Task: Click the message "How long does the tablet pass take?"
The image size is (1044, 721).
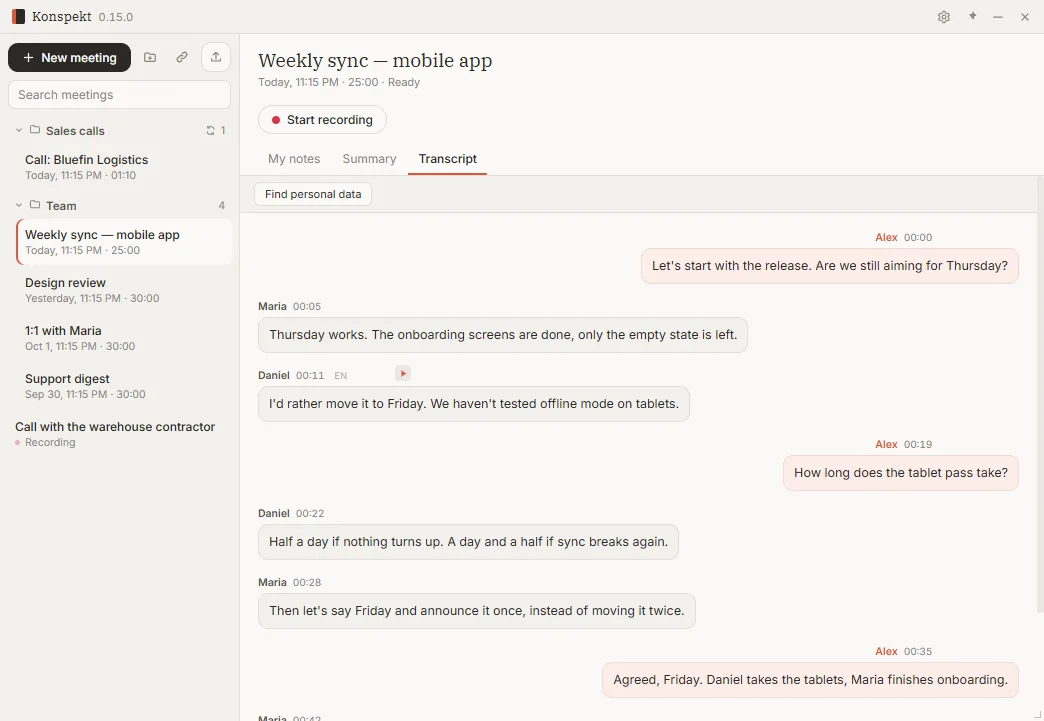Action: pyautogui.click(x=901, y=473)
